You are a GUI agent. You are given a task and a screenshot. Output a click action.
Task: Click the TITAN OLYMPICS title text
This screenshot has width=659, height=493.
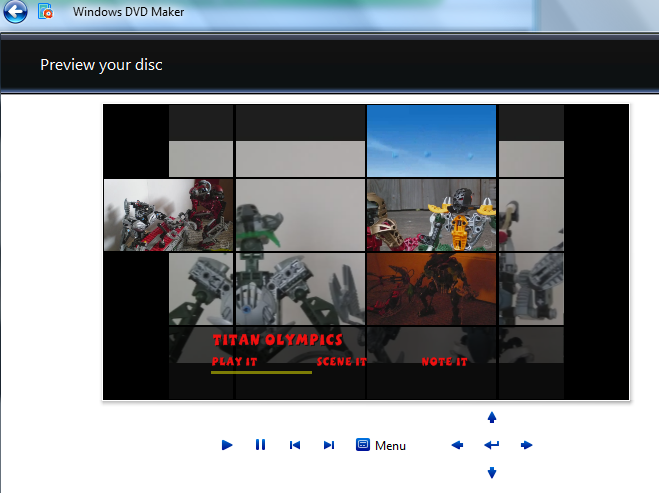coord(277,340)
